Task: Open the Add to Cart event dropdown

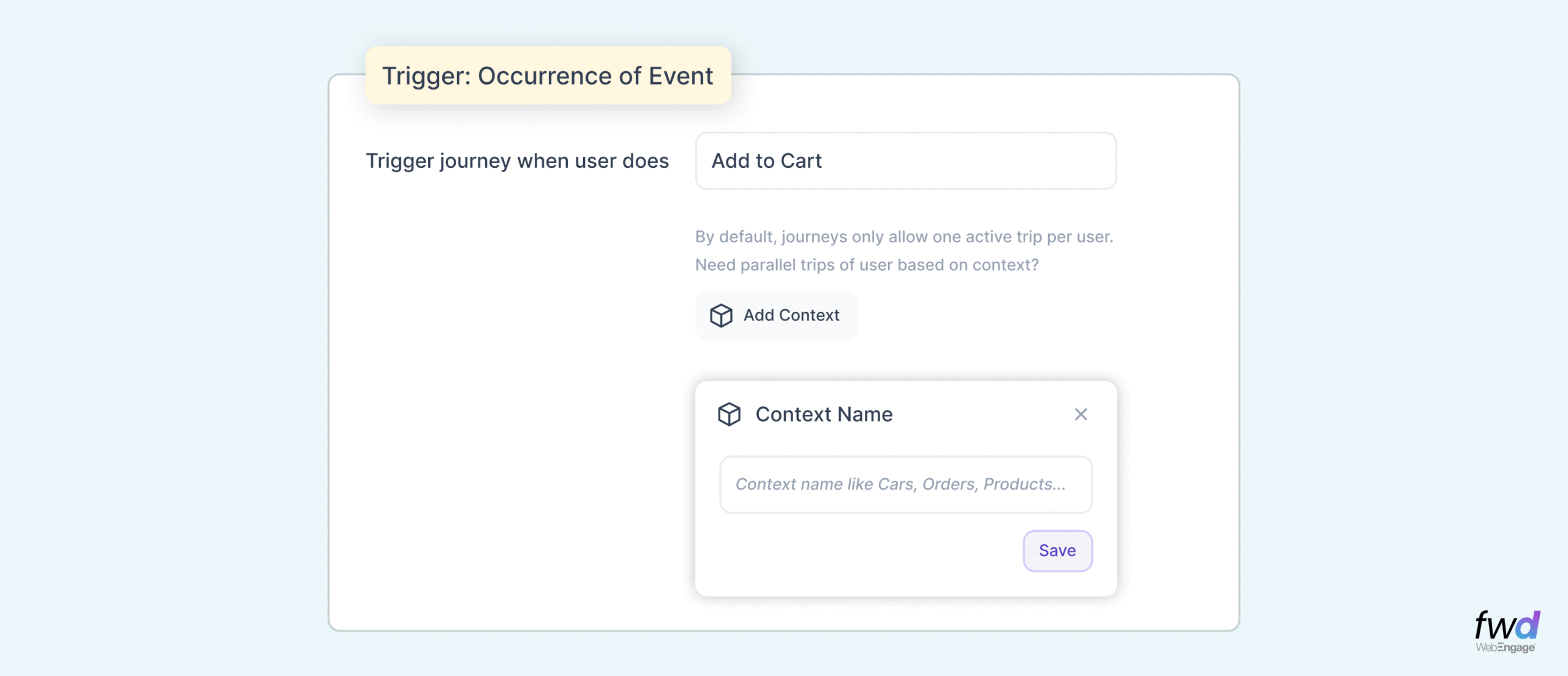Action: [905, 161]
